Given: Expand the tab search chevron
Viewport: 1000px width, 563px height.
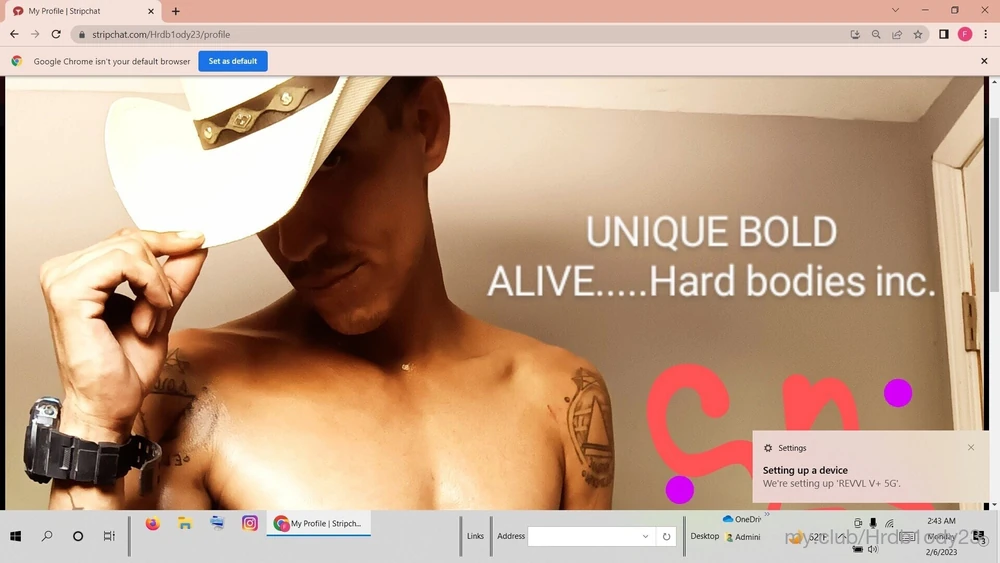Looking at the screenshot, I should tap(895, 10).
